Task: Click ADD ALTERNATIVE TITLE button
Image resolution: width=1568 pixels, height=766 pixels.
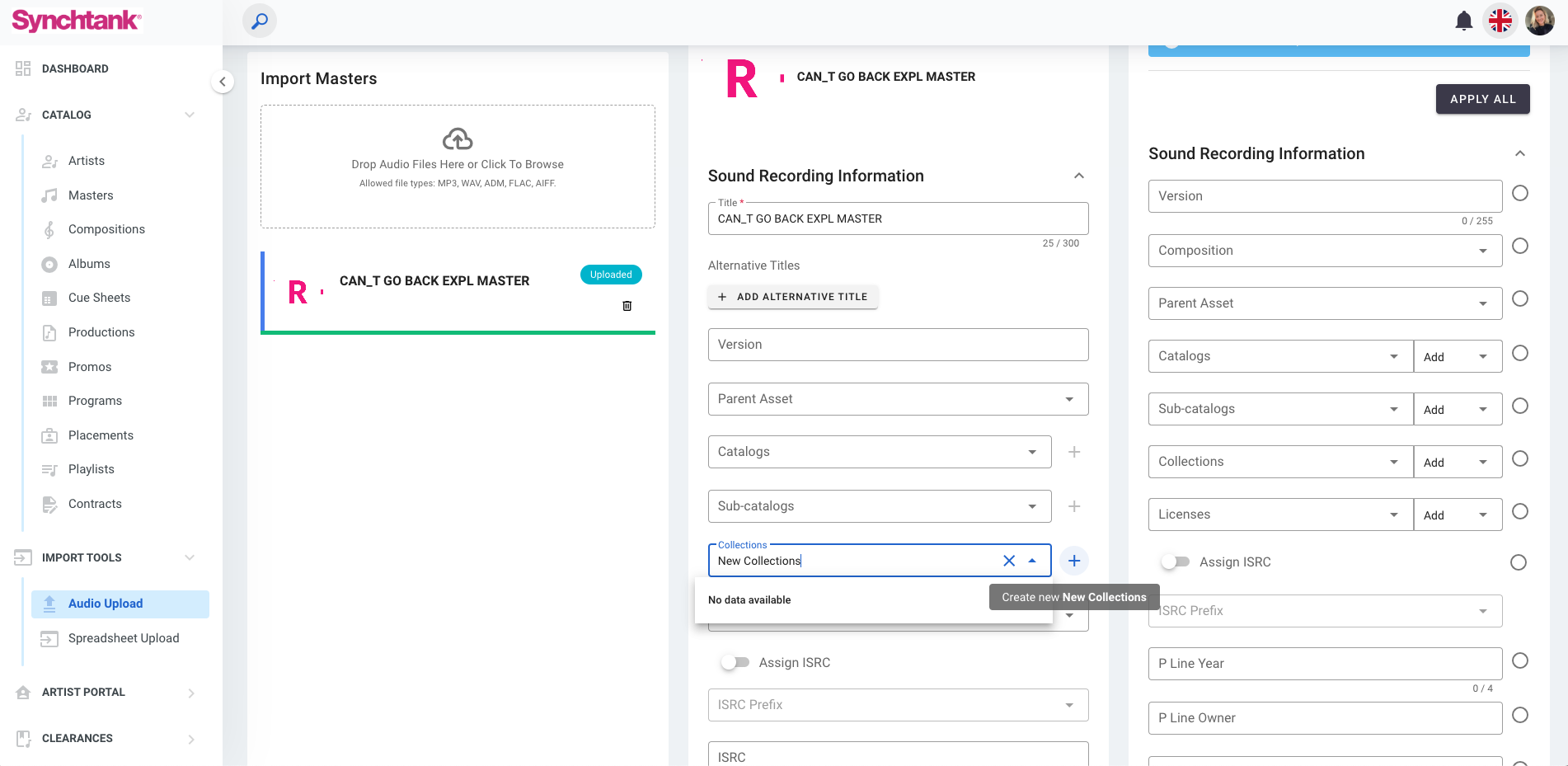Action: (792, 297)
